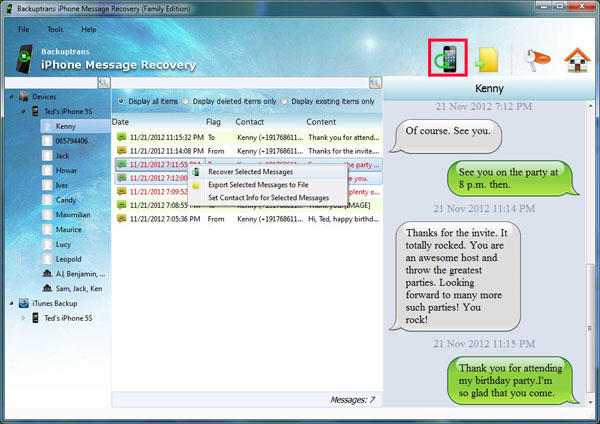Select the Lucy contact in the tree
Screen dimensions: 600x424
tap(63, 244)
